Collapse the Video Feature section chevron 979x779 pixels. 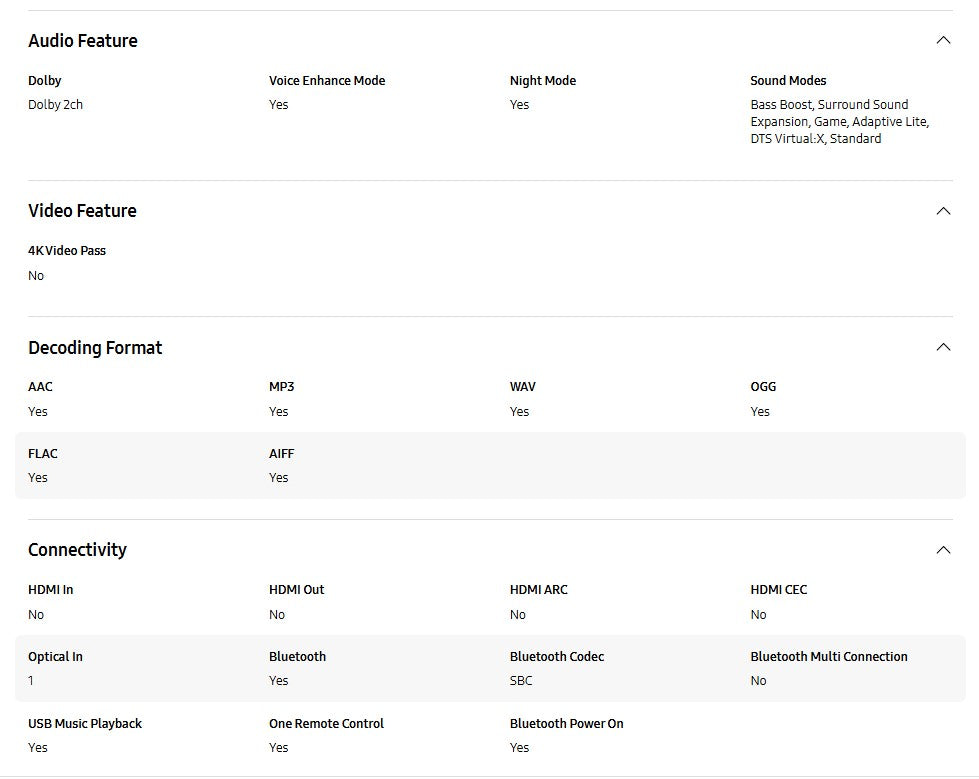pyautogui.click(x=942, y=211)
